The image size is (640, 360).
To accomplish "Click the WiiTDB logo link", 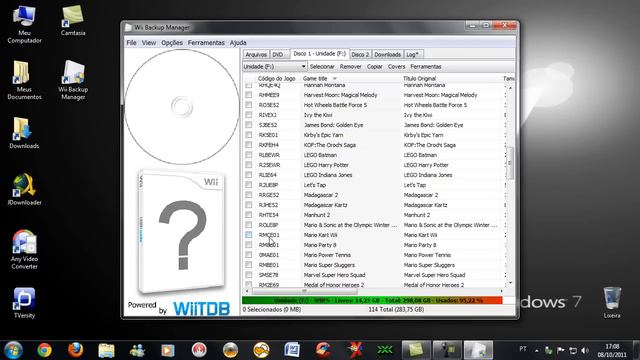I will (x=202, y=309).
